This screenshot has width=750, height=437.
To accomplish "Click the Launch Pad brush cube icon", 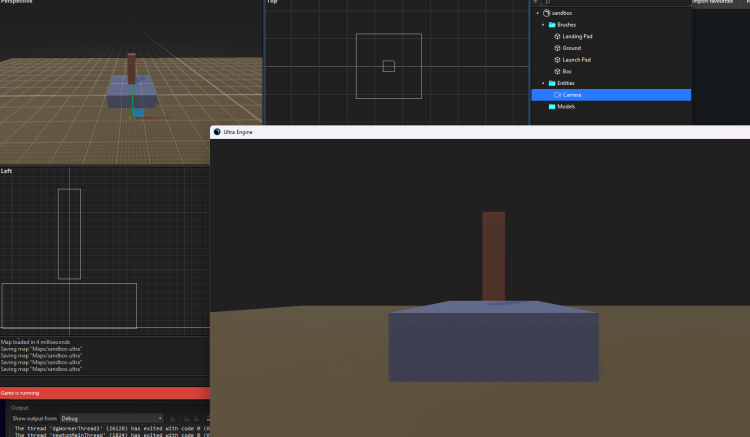I will (x=557, y=60).
